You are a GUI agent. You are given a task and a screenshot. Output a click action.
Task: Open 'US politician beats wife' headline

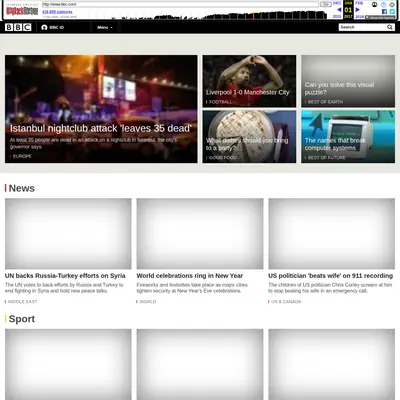click(331, 276)
